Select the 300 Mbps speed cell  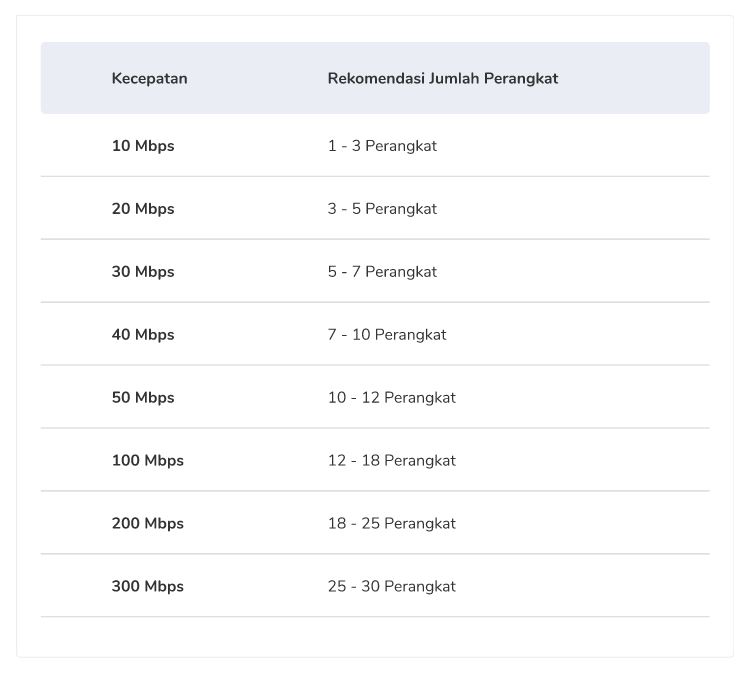coord(148,586)
